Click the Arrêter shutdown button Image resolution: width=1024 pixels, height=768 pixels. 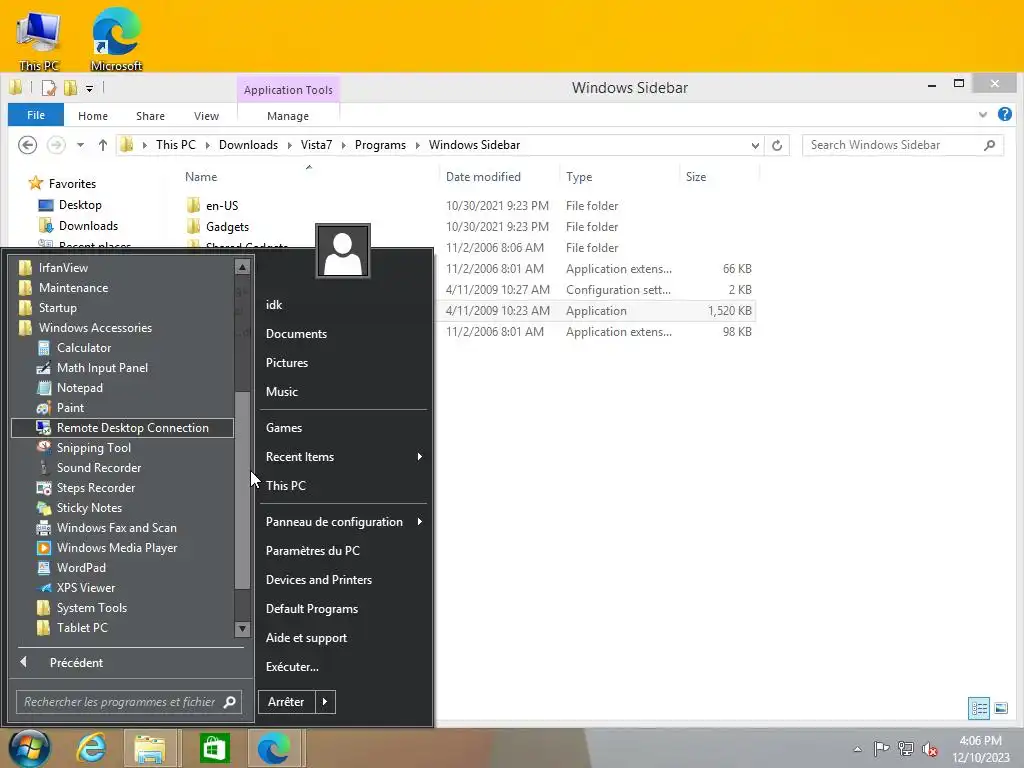point(287,702)
